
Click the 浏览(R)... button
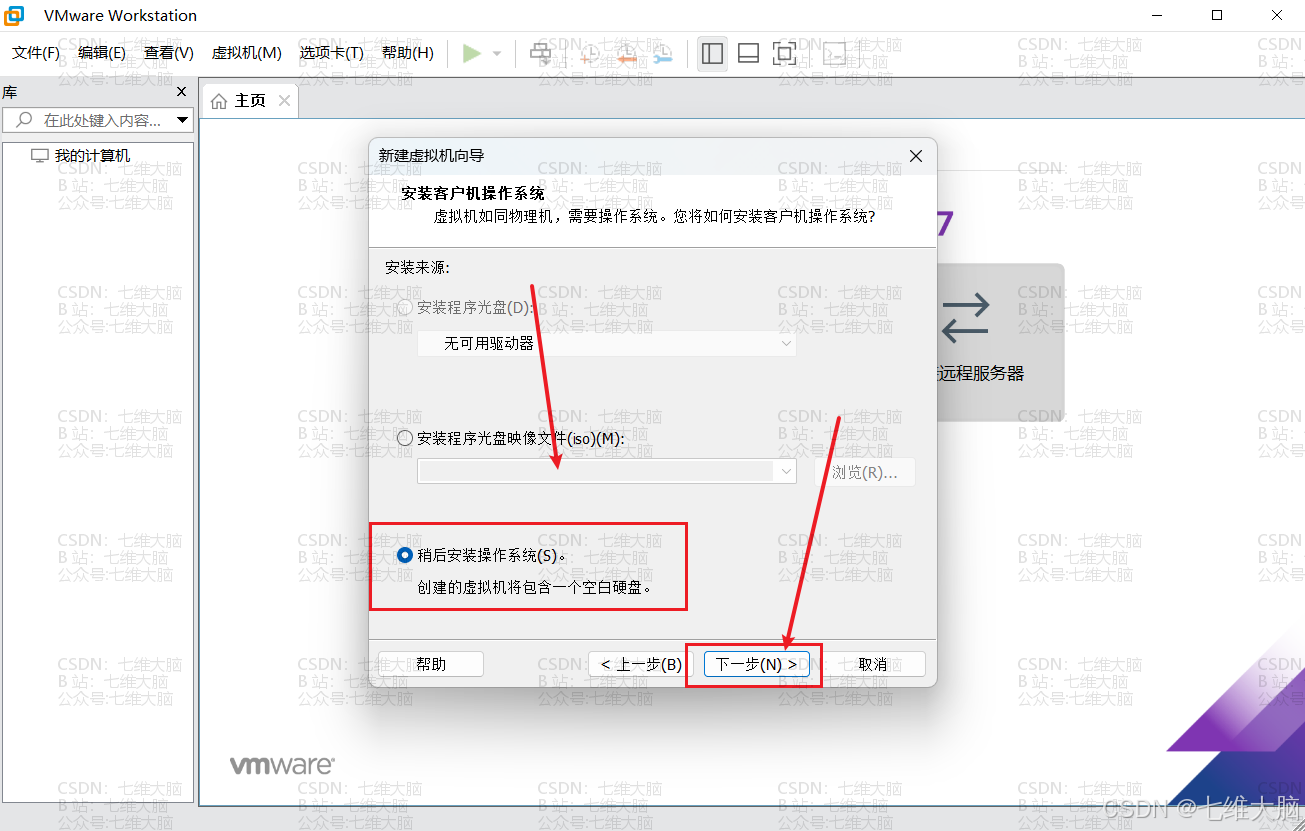click(865, 472)
